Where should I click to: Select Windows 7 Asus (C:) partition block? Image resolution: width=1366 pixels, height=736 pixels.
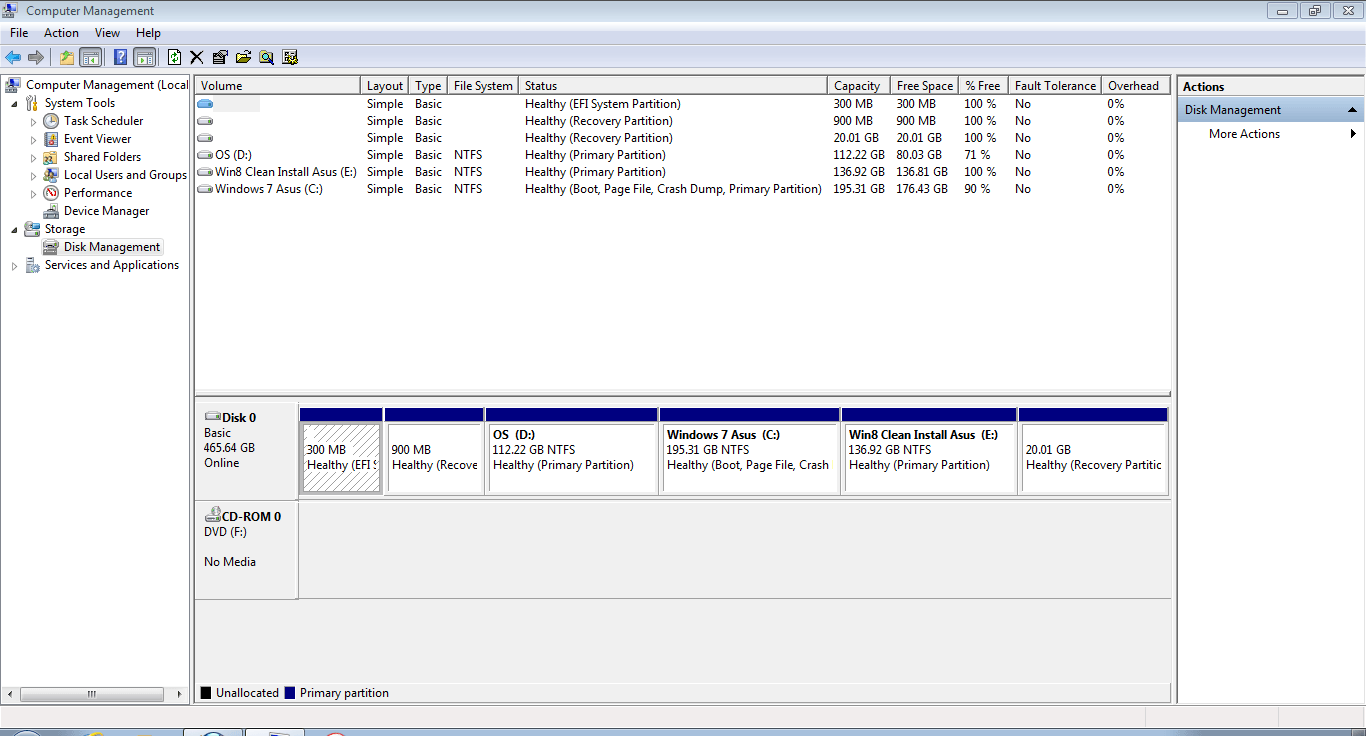(750, 450)
